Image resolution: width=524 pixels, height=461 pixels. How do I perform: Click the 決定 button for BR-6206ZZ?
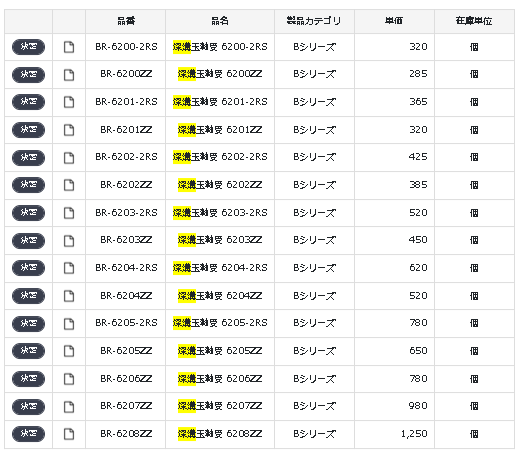coord(28,378)
